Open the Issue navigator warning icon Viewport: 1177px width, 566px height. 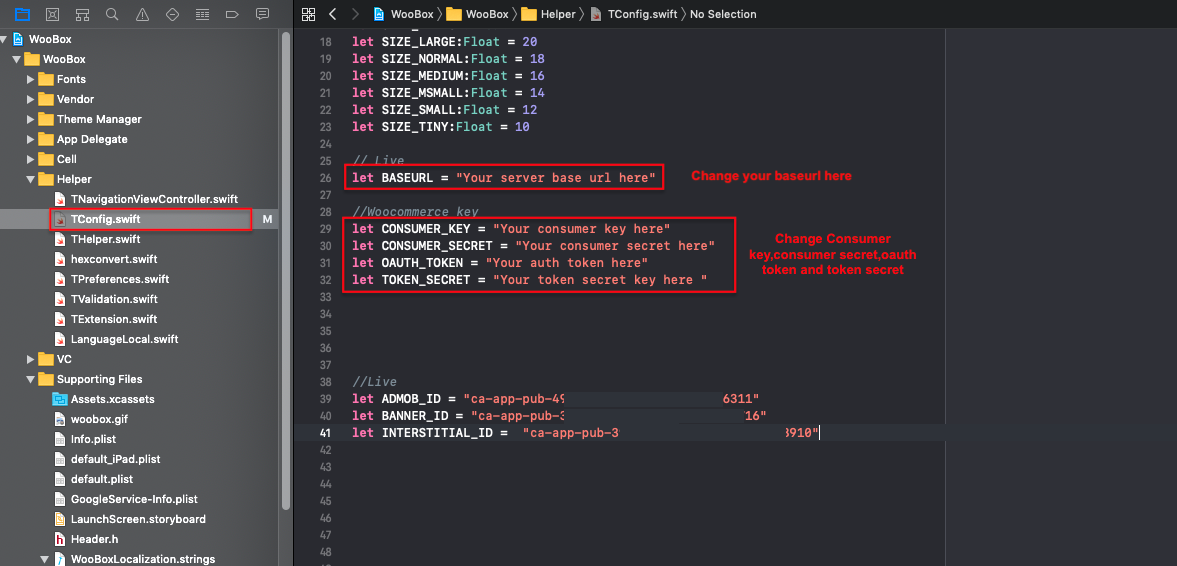(x=142, y=14)
